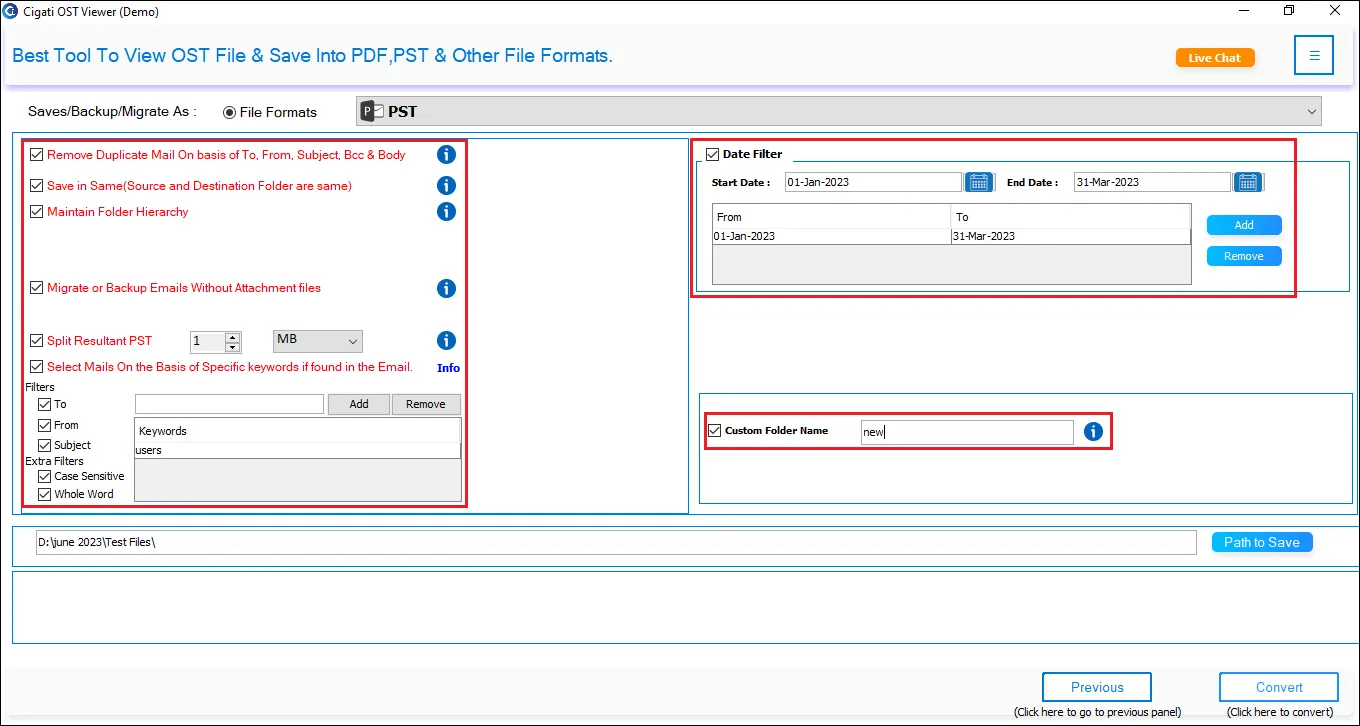Start conversion with Convert button
This screenshot has height=726, width=1360.
(1279, 687)
